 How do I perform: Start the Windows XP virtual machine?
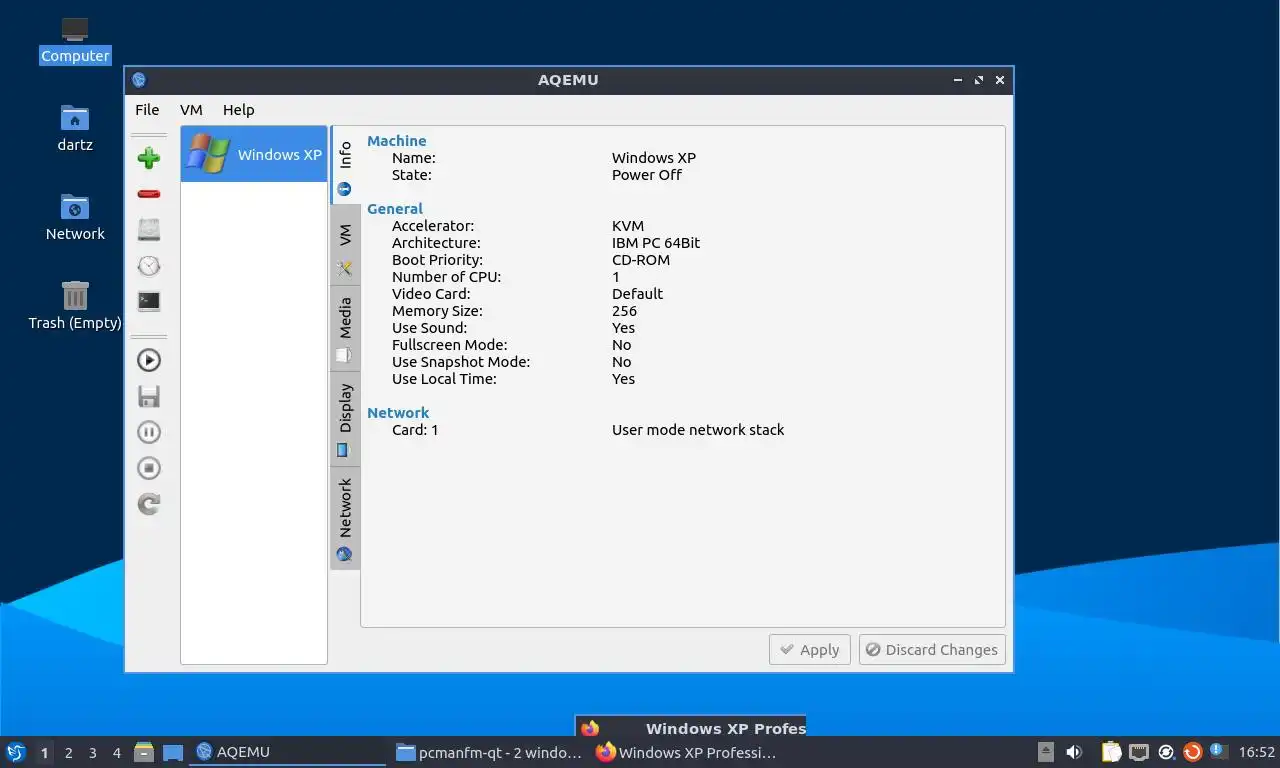point(149,360)
